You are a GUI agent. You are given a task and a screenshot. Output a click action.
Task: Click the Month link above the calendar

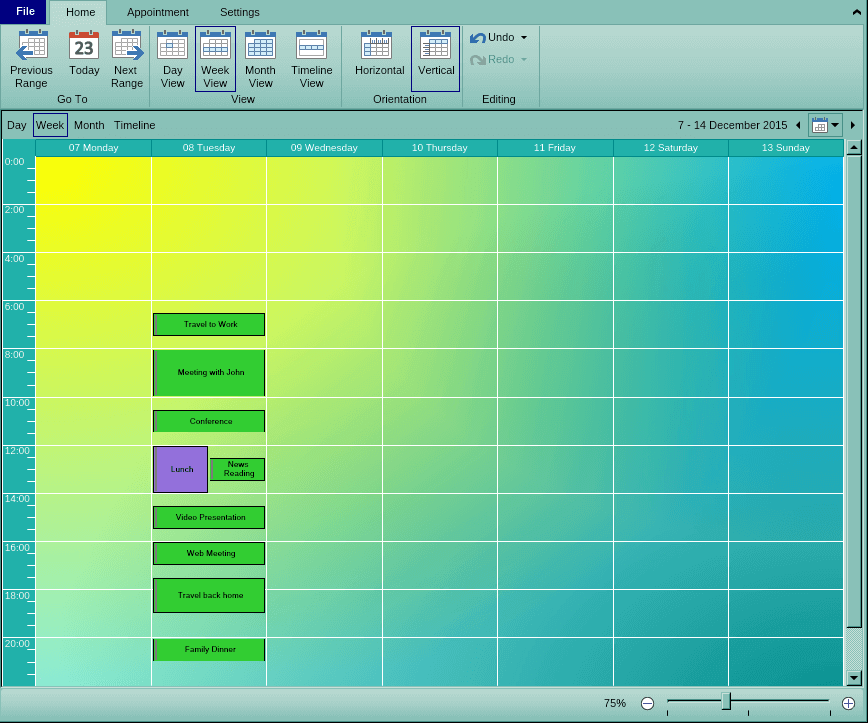click(x=89, y=125)
